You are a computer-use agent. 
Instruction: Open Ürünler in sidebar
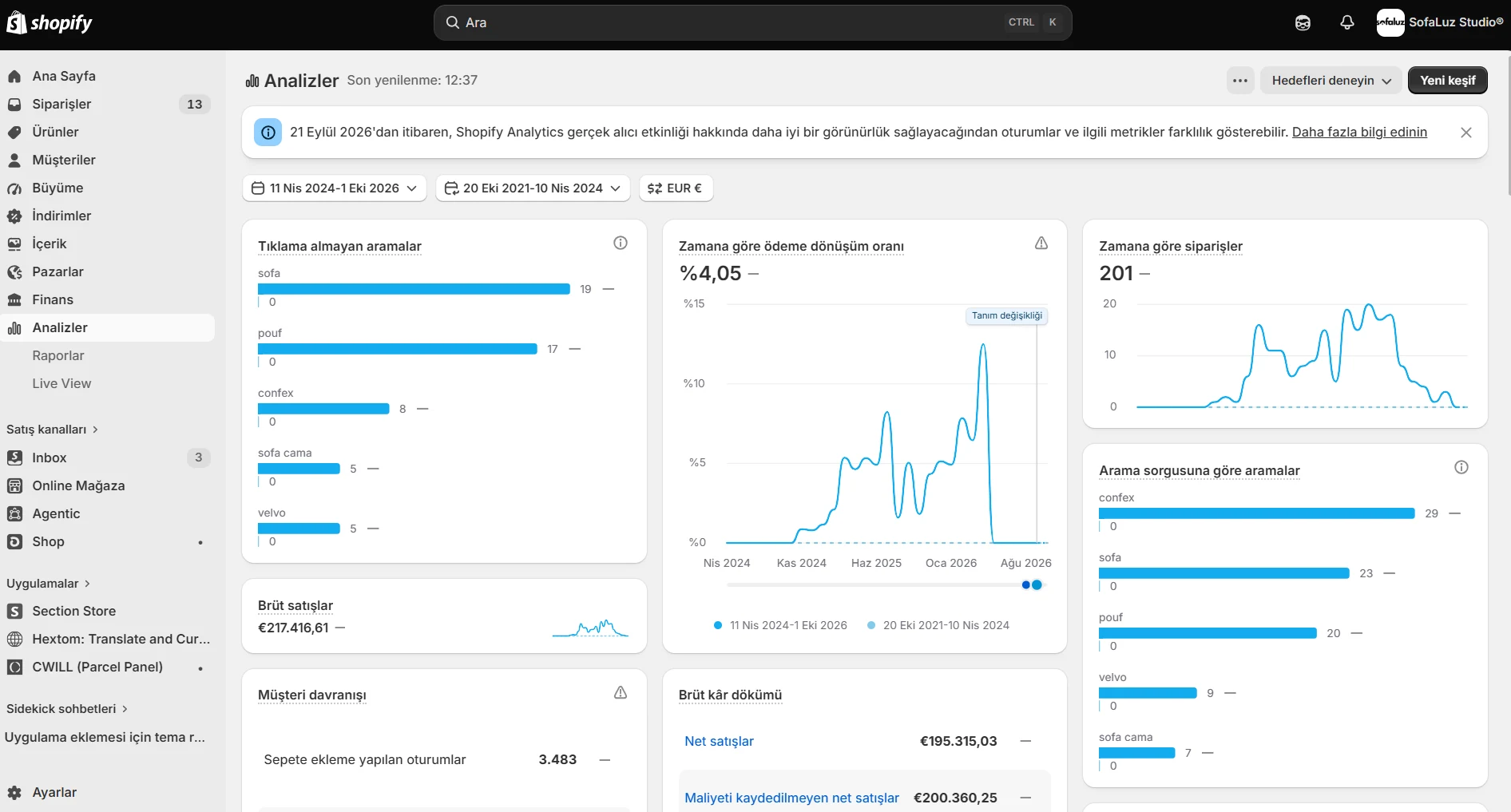[108, 132]
